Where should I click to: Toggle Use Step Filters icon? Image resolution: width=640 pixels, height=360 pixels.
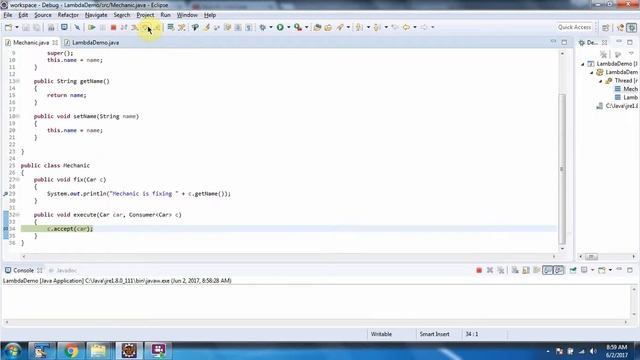pos(182,27)
